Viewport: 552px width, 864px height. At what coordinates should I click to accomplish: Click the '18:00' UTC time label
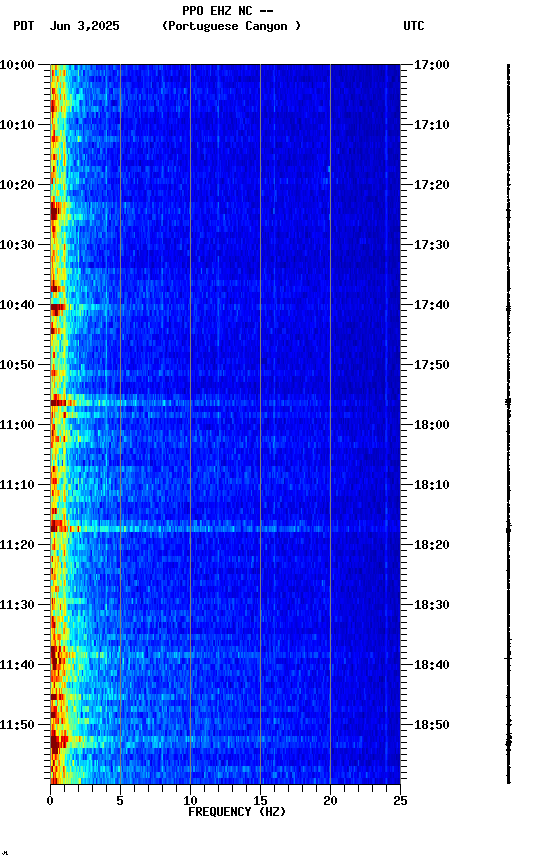(x=432, y=425)
